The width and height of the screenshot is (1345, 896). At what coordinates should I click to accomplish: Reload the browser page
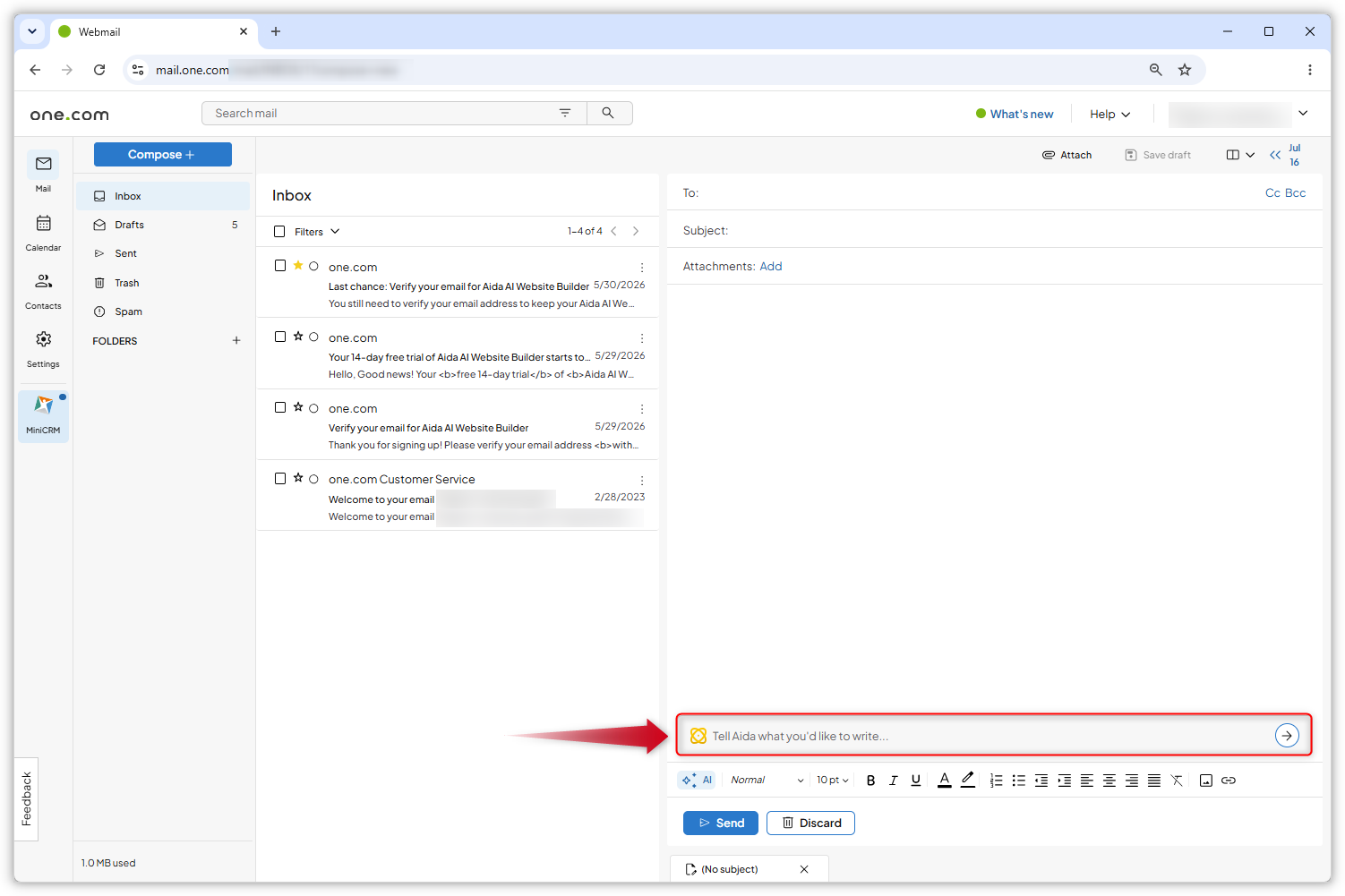click(x=99, y=70)
